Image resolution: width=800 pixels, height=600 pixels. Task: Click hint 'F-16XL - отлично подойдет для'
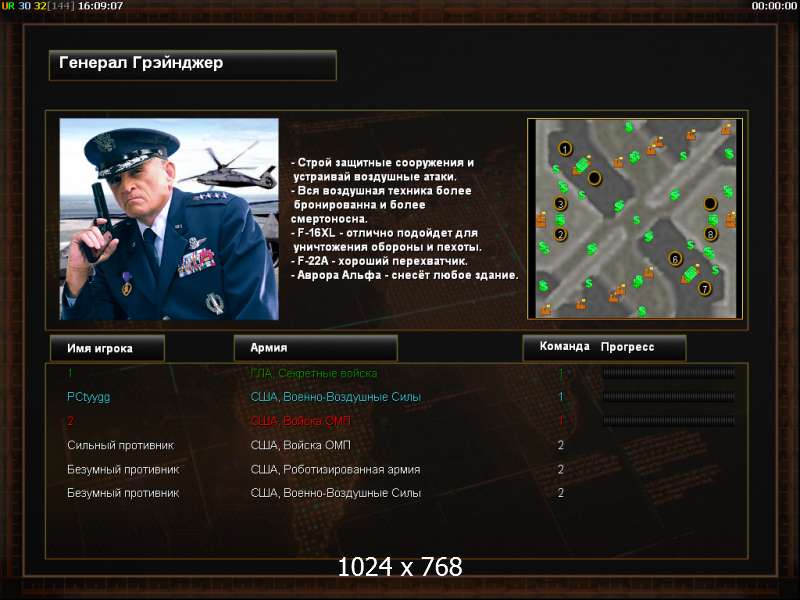pos(385,233)
